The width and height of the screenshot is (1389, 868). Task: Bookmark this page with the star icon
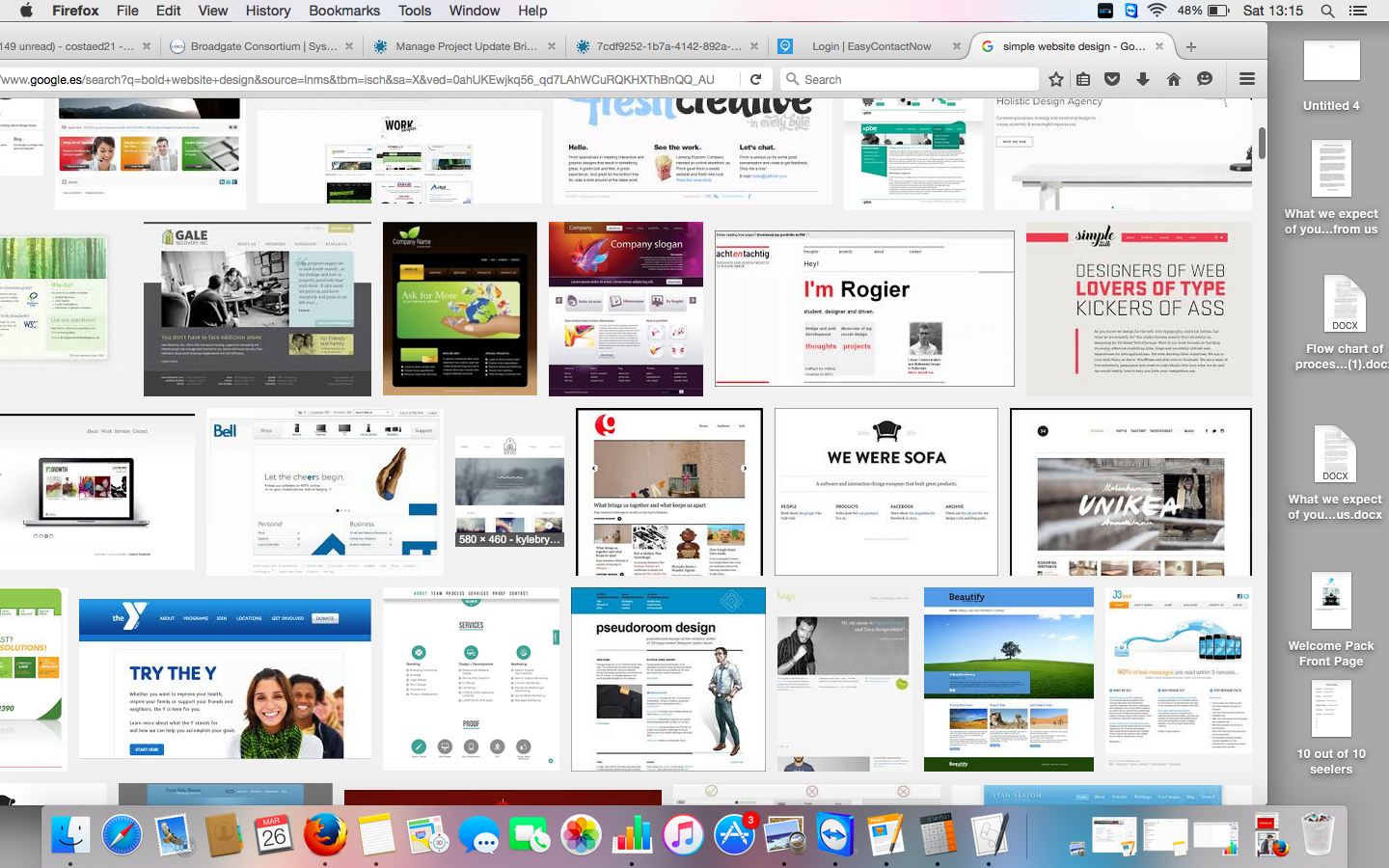click(x=1056, y=79)
